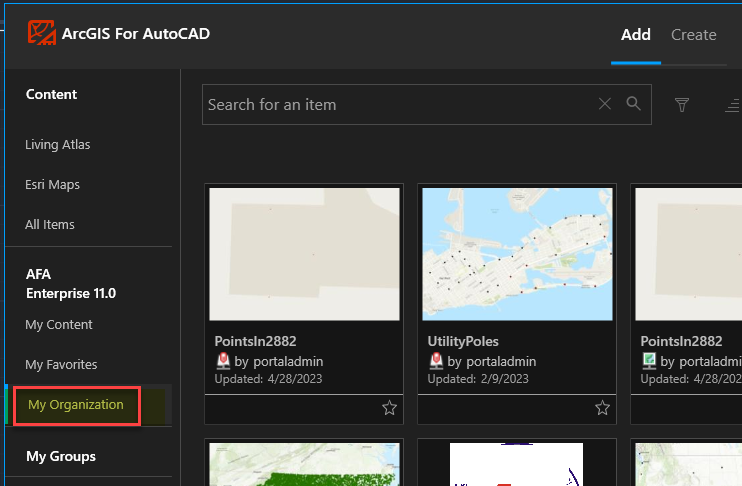Select My Organization in sidebar
Screen dimensions: 742x486
click(x=76, y=405)
